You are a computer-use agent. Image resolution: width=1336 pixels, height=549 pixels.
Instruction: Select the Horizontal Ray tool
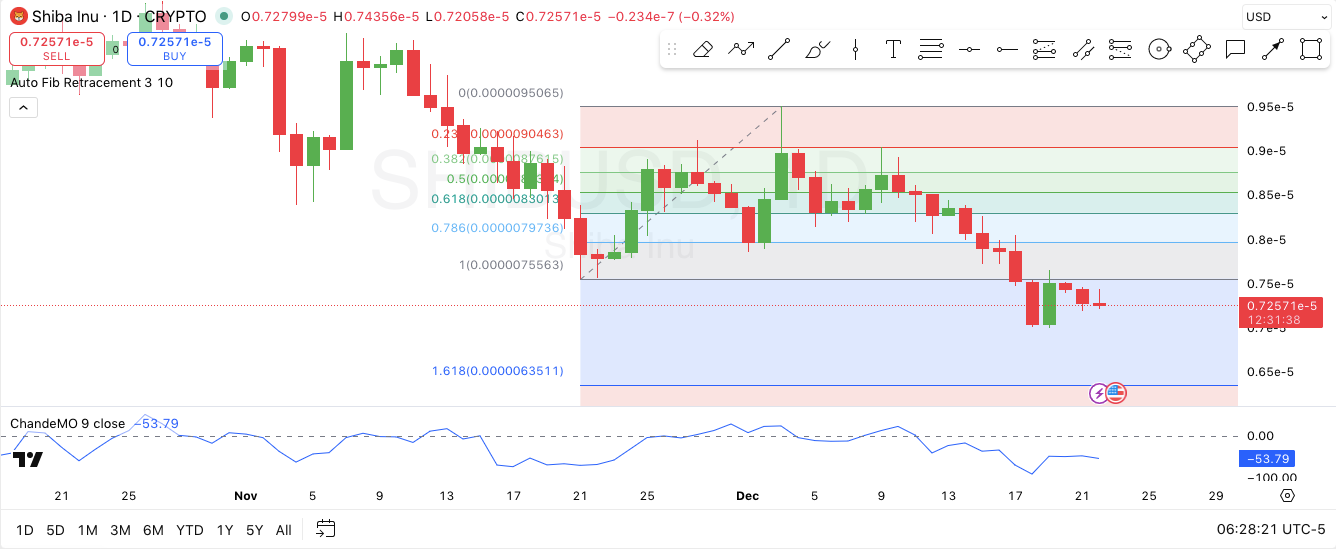pos(1007,49)
